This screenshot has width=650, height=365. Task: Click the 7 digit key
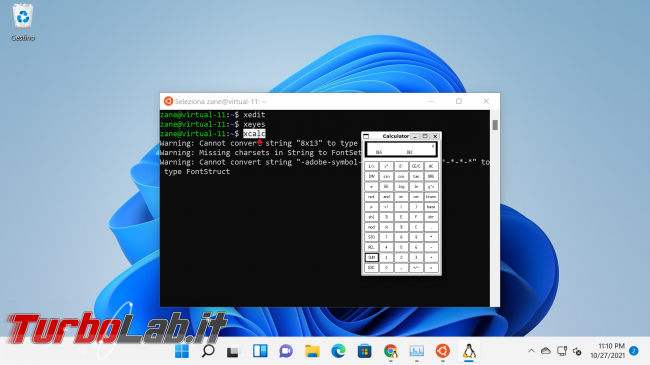pyautogui.click(x=386, y=237)
